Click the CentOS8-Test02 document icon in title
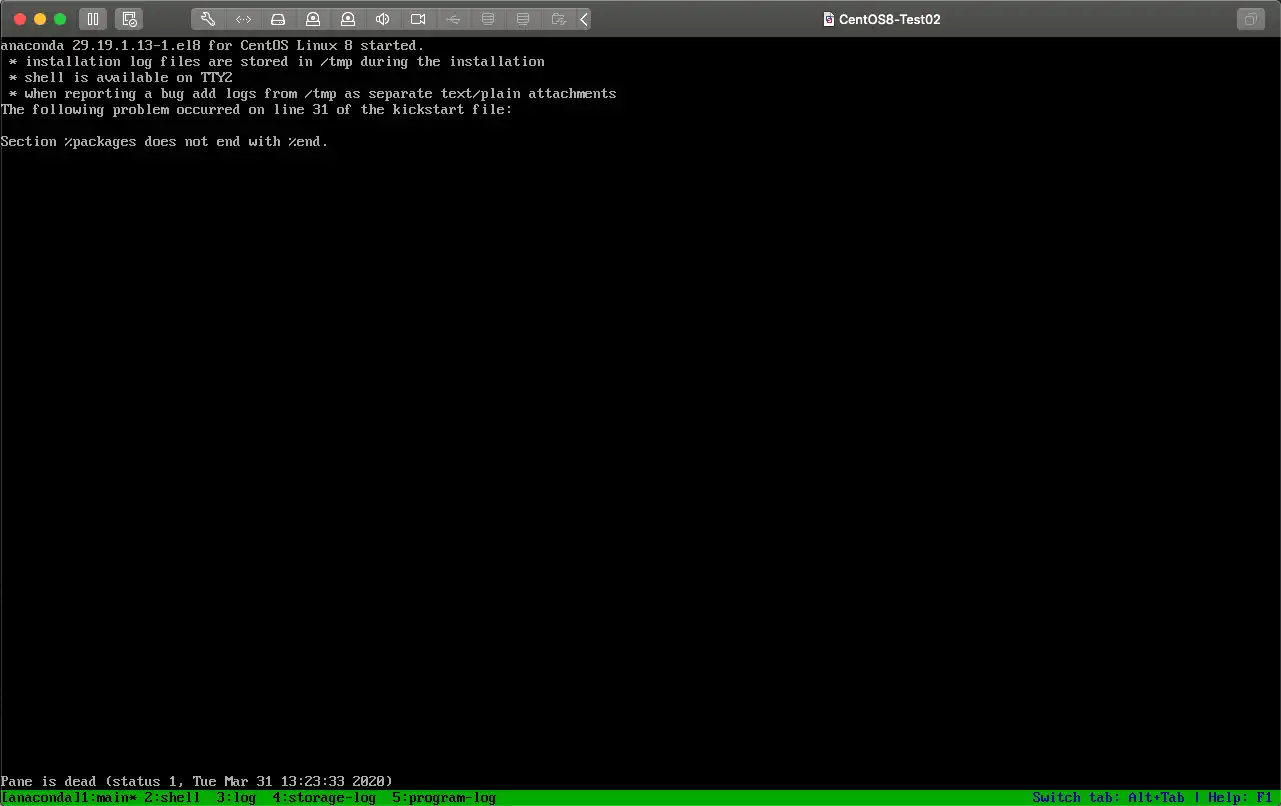Screen dimensions: 1281x806 (x=828, y=19)
